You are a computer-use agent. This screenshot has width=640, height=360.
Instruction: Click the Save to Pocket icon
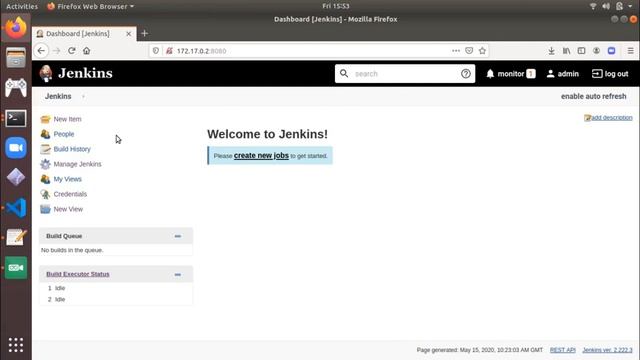click(x=469, y=51)
